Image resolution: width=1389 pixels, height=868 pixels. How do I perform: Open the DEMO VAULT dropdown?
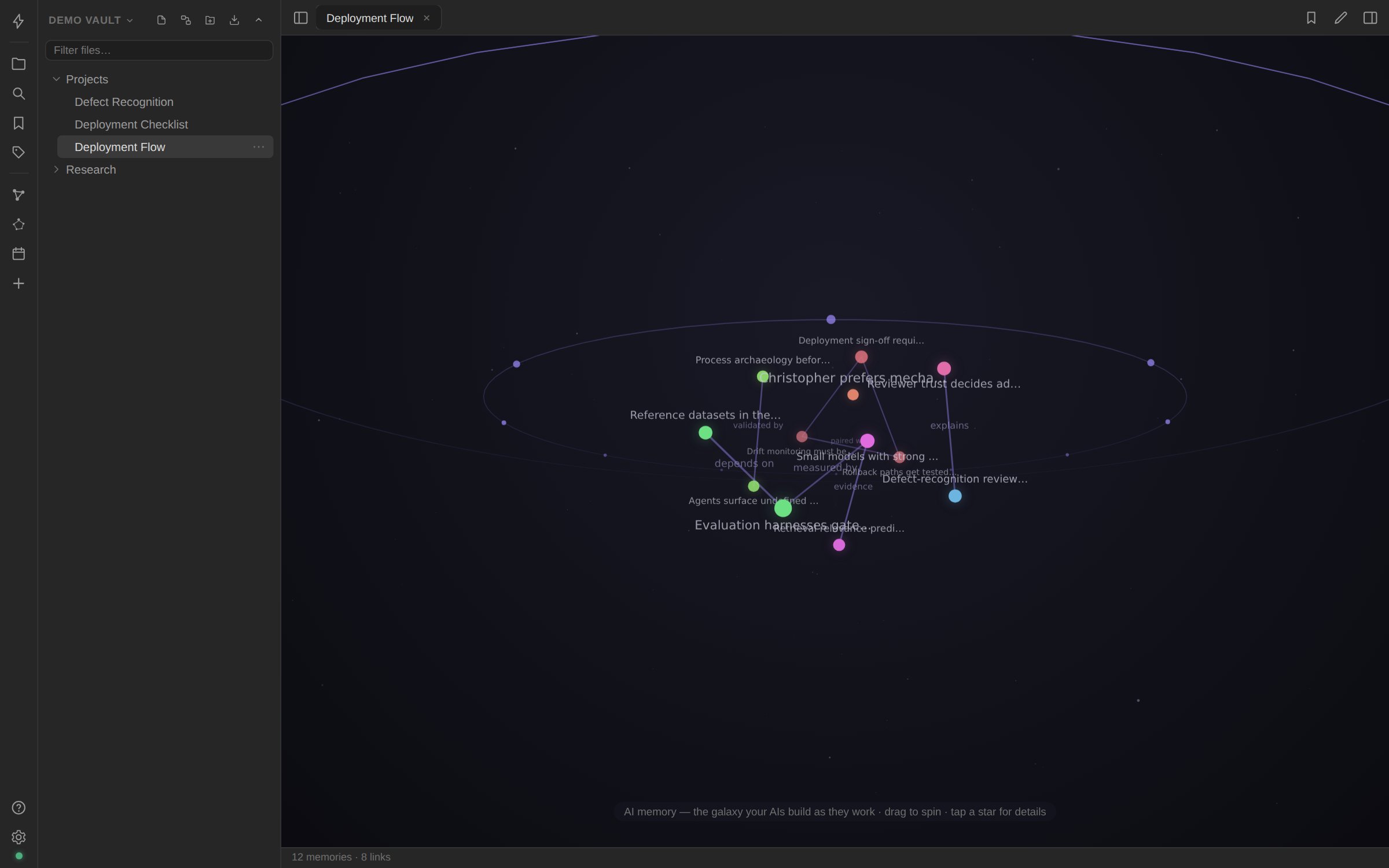pos(91,20)
